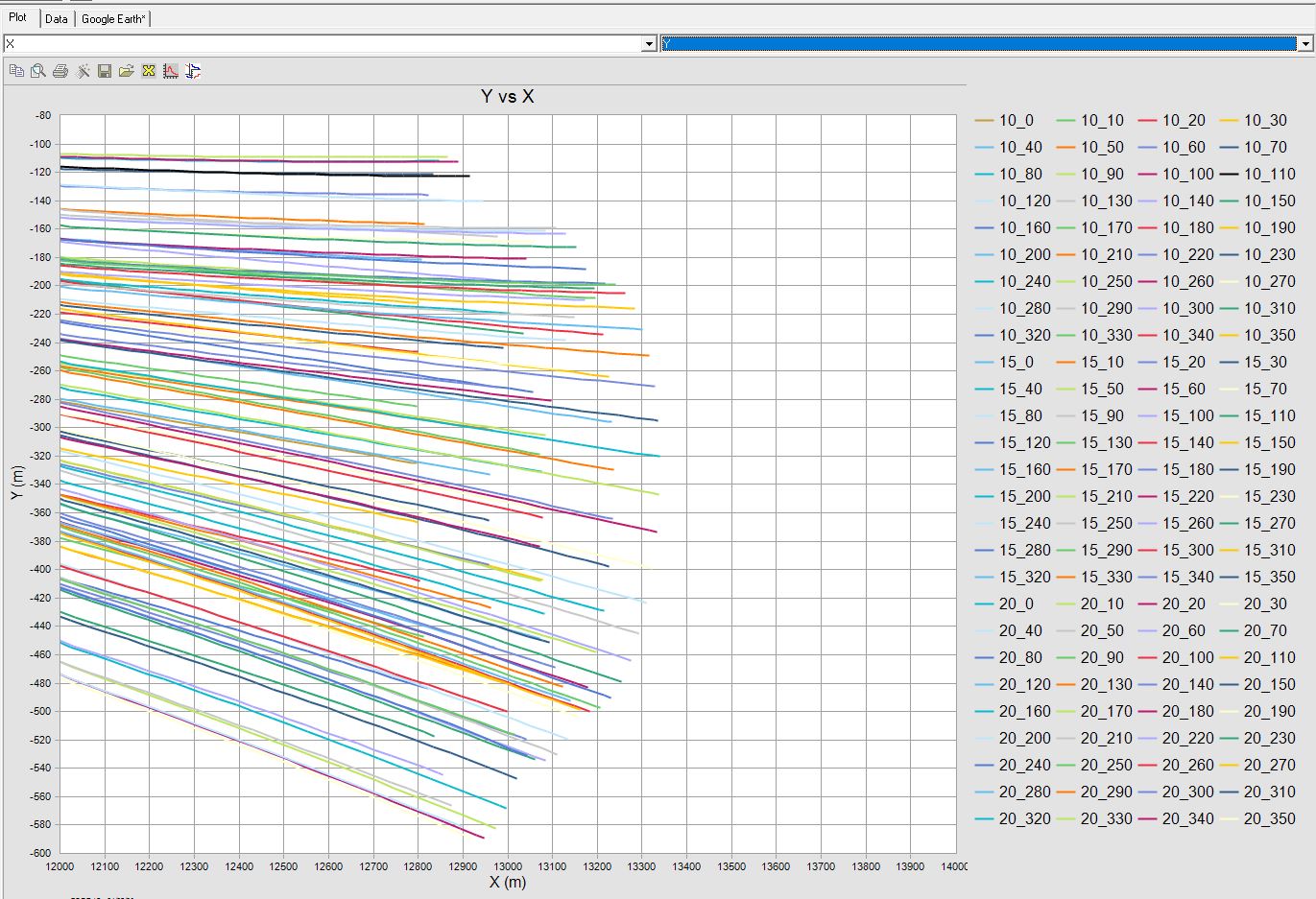Viewport: 1316px width, 899px height.
Task: Open the Google Earth tab
Action: point(113,19)
